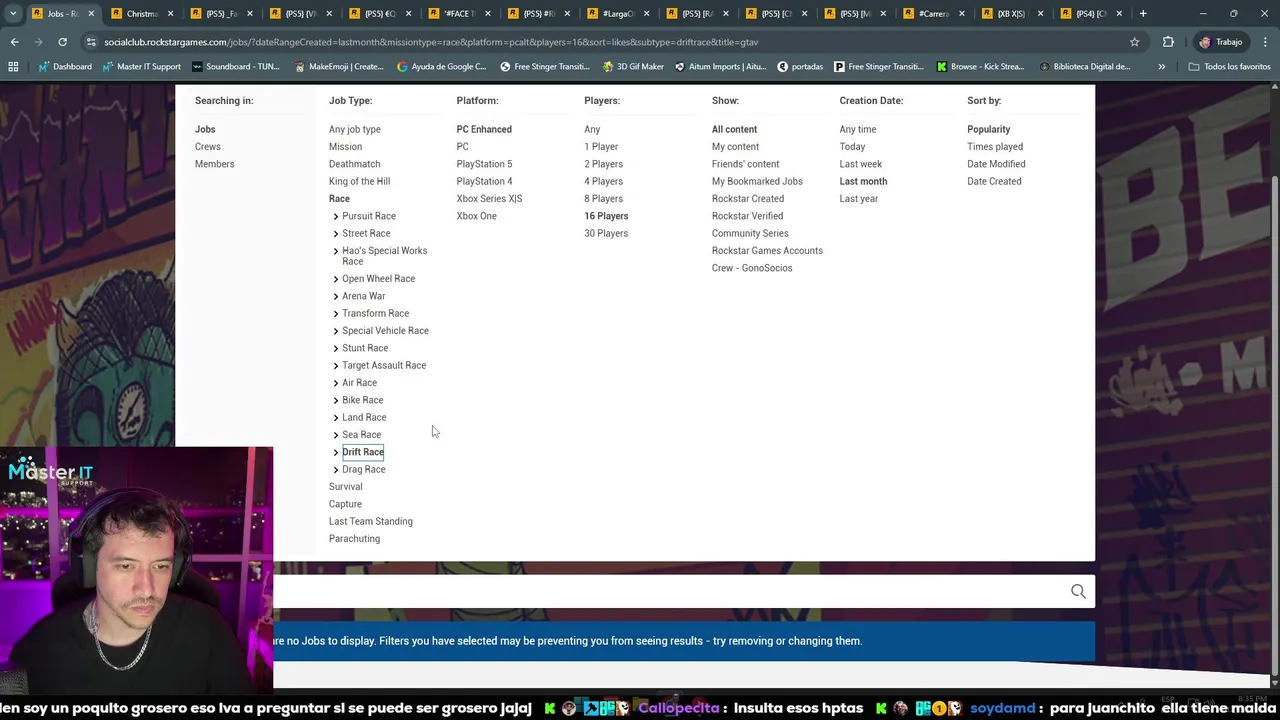Expand the Drag Race chevron
The height and width of the screenshot is (720, 1280).
click(336, 469)
